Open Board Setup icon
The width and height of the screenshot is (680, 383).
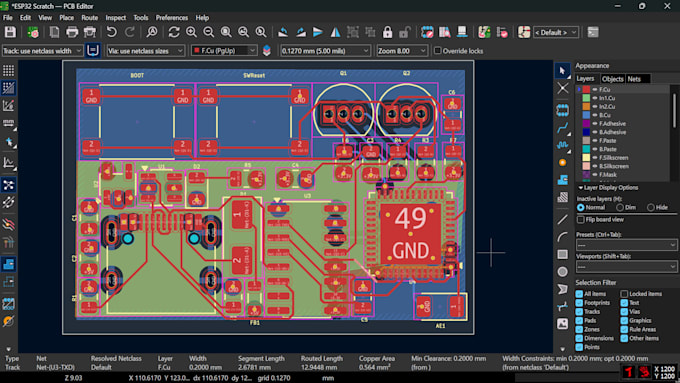[33, 32]
